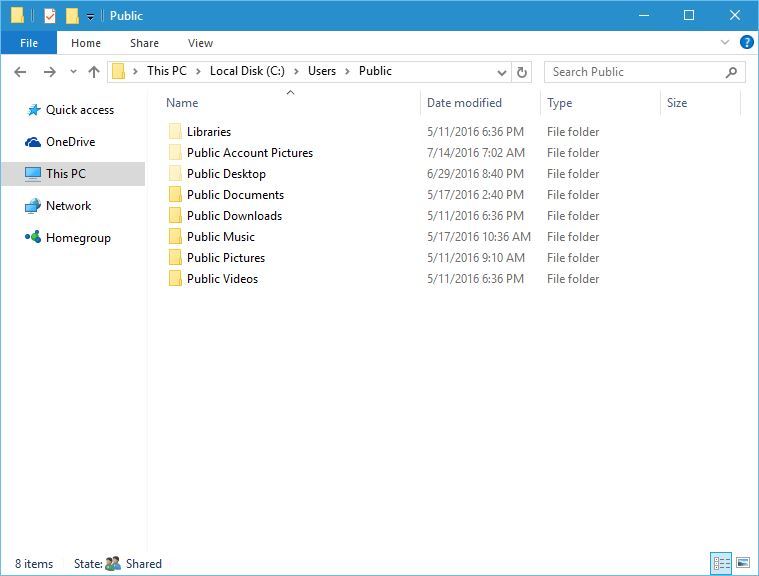Sort by the Date modified column header

464,103
